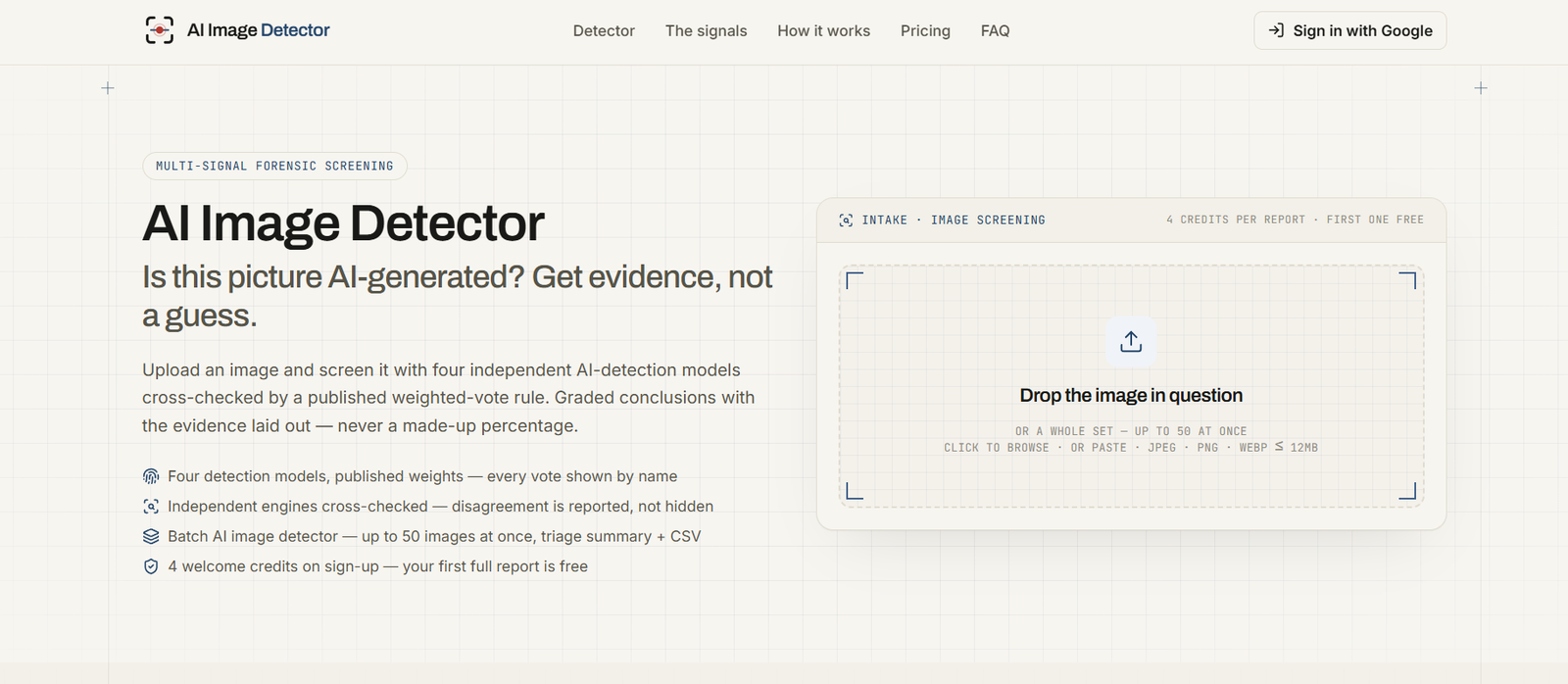Click the upload arrow icon in drop zone

pyautogui.click(x=1131, y=341)
